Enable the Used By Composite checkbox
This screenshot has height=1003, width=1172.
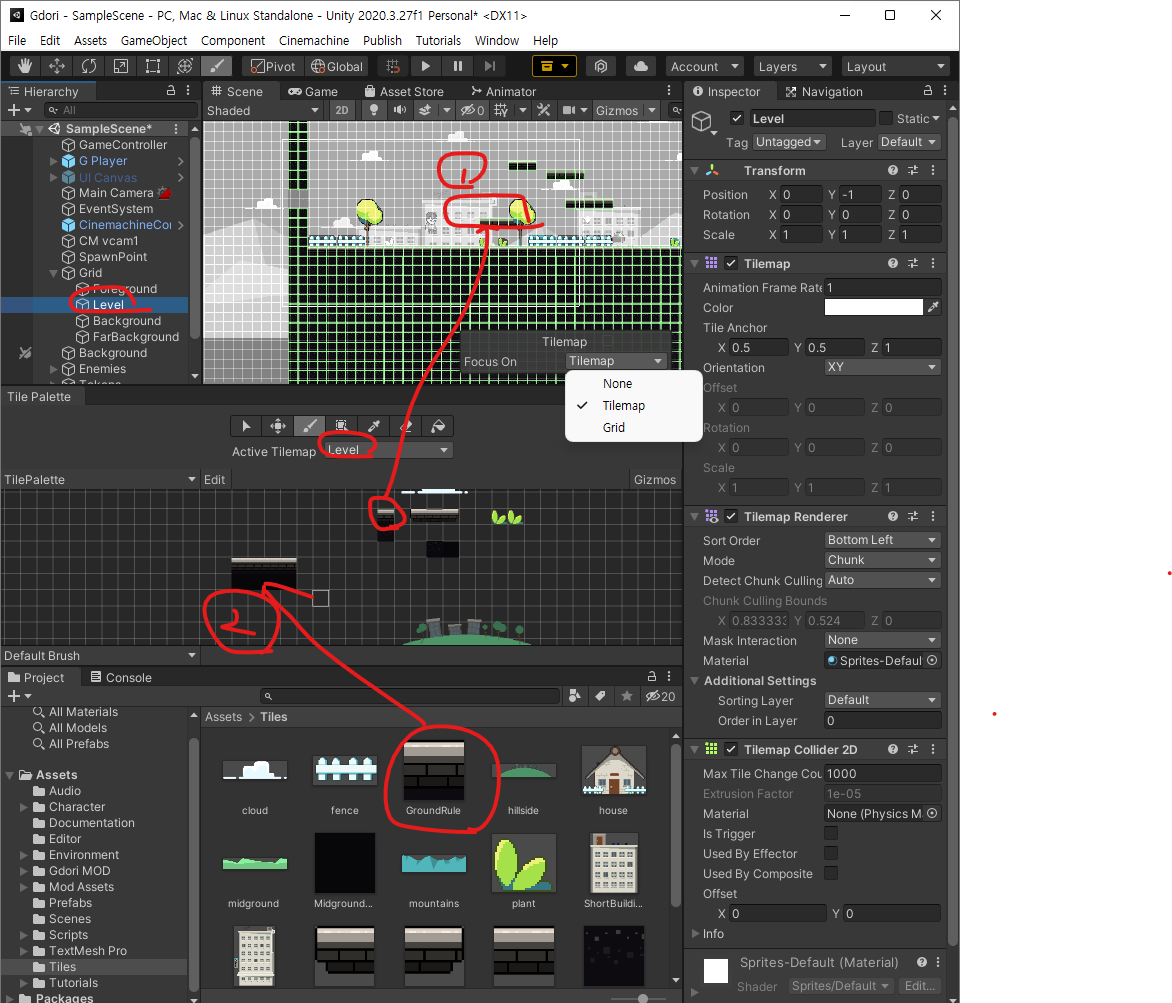(x=830, y=873)
